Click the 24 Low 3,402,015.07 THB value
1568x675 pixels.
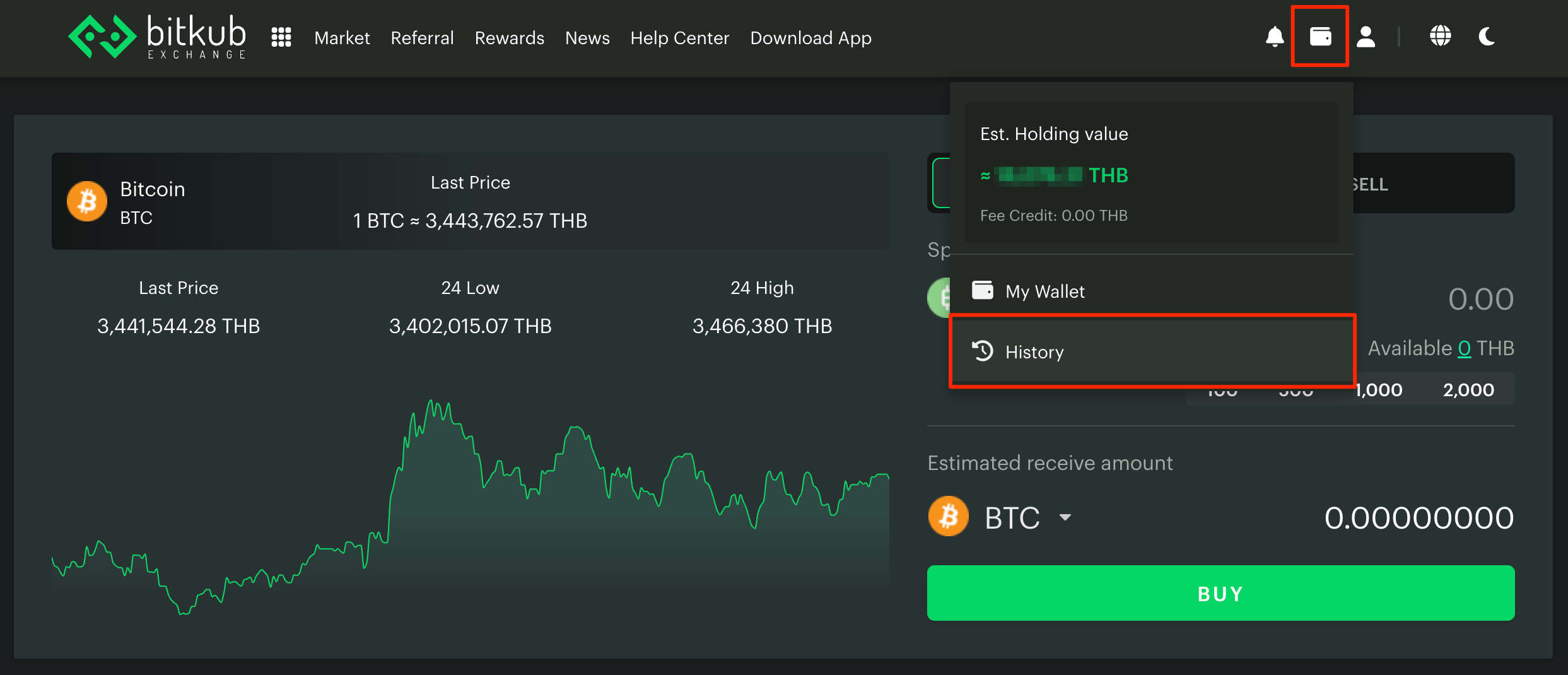coord(470,326)
